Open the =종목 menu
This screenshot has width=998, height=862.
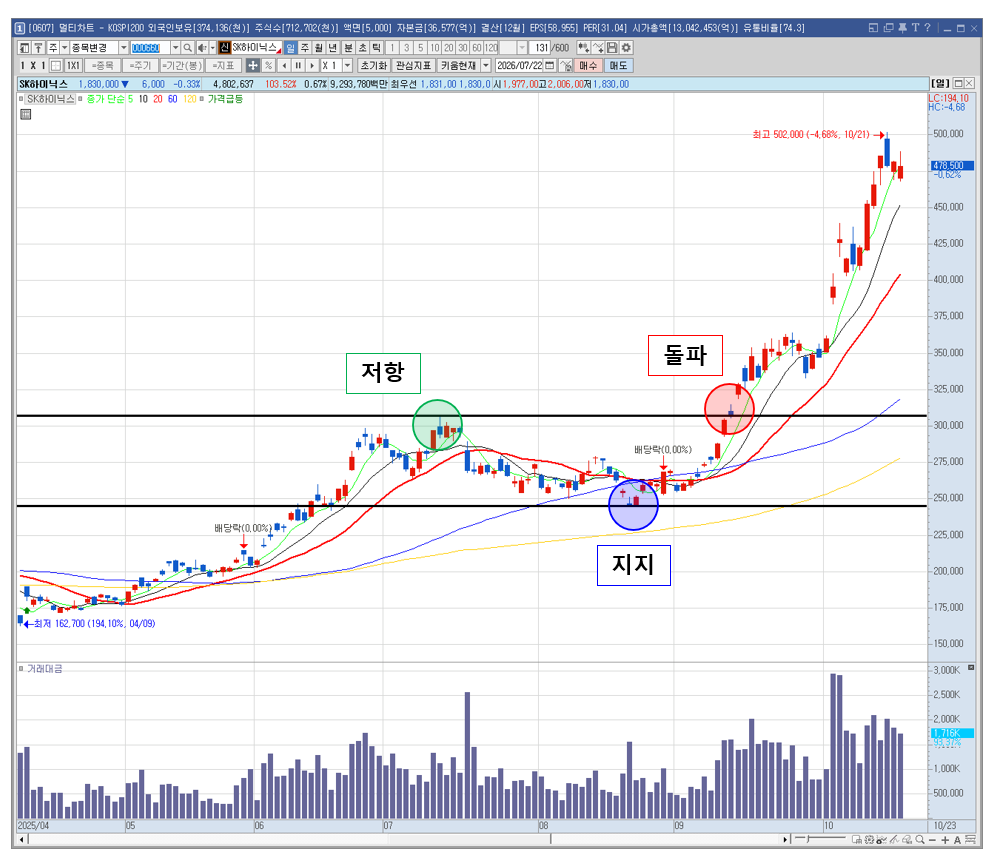tap(103, 66)
